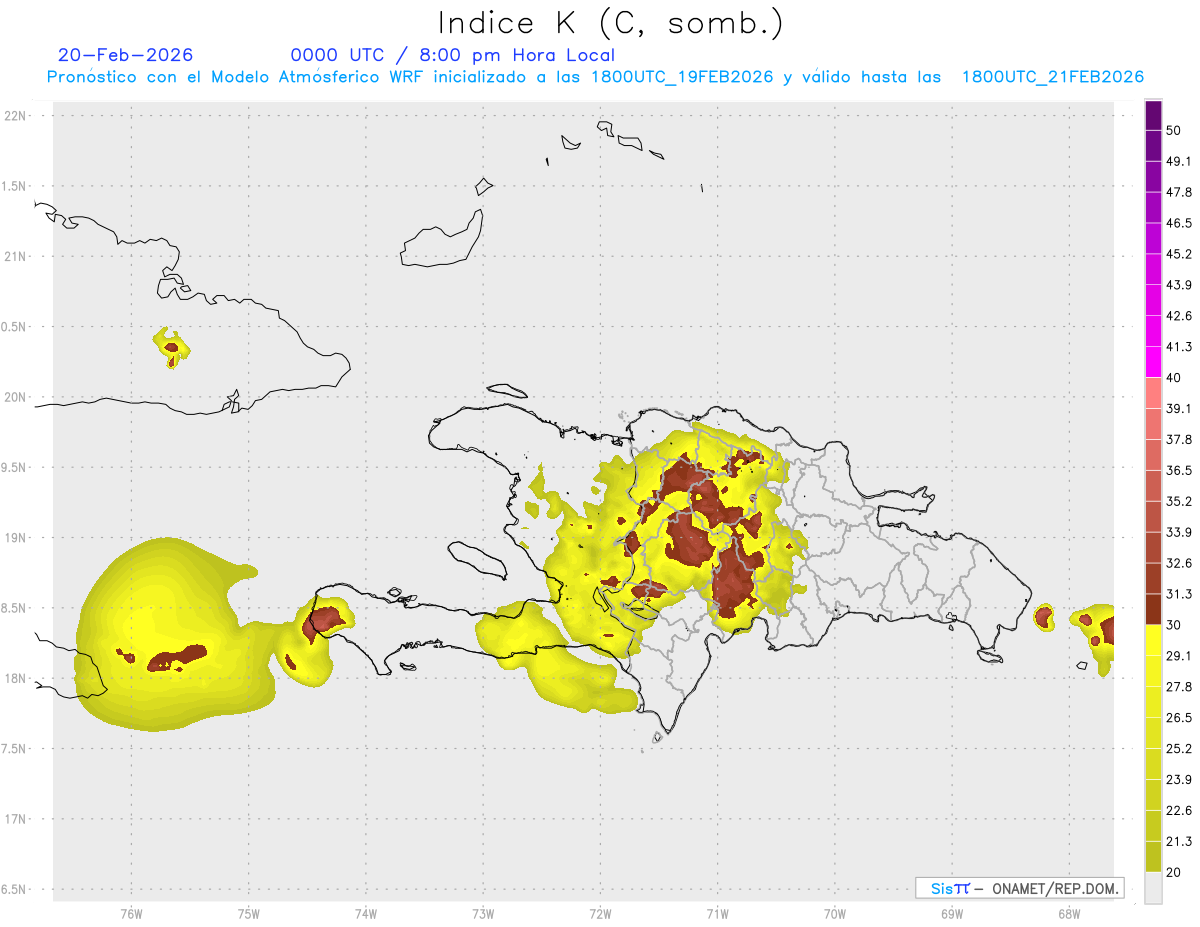
Task: Pick the gray swatch below the 20 label
Action: point(1154,888)
